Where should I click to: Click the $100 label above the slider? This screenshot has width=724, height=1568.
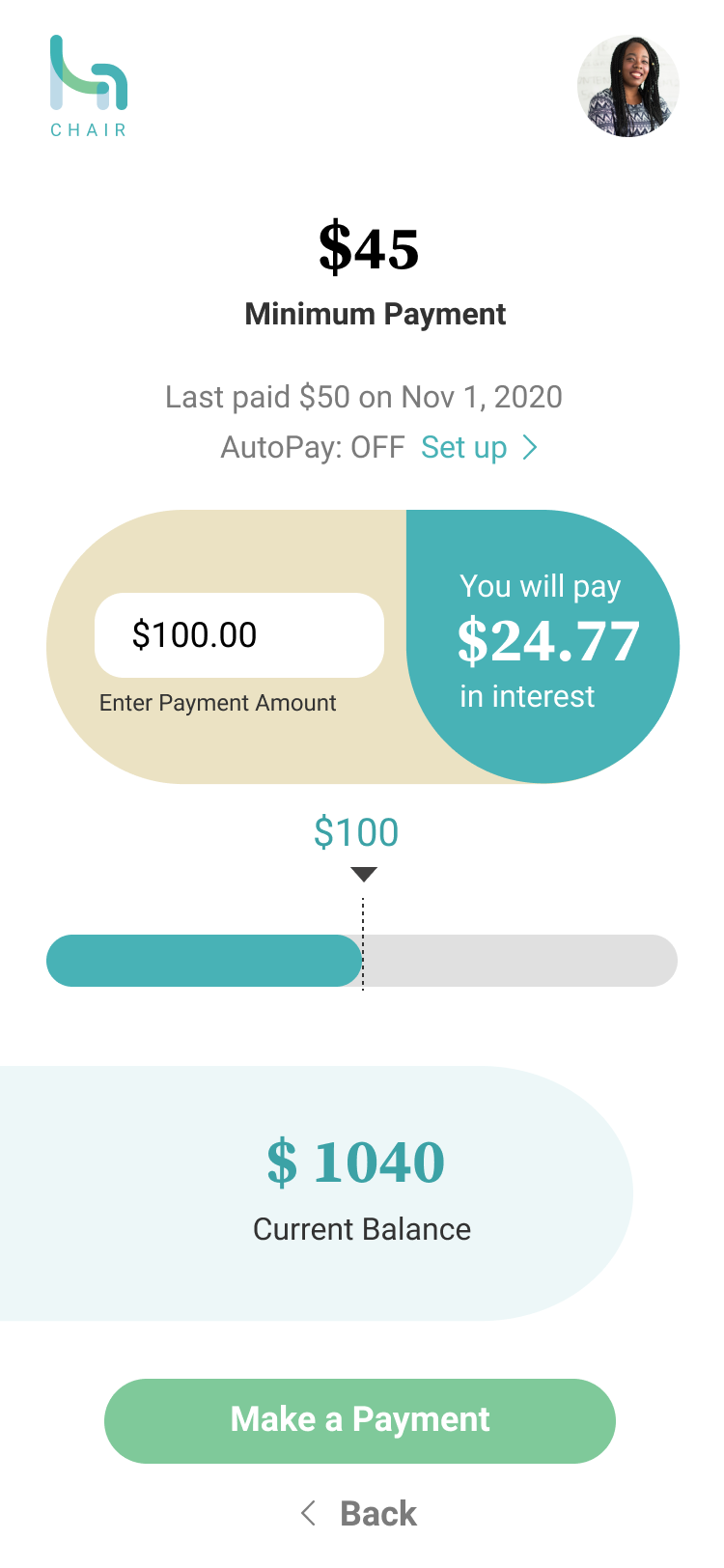coord(356,832)
